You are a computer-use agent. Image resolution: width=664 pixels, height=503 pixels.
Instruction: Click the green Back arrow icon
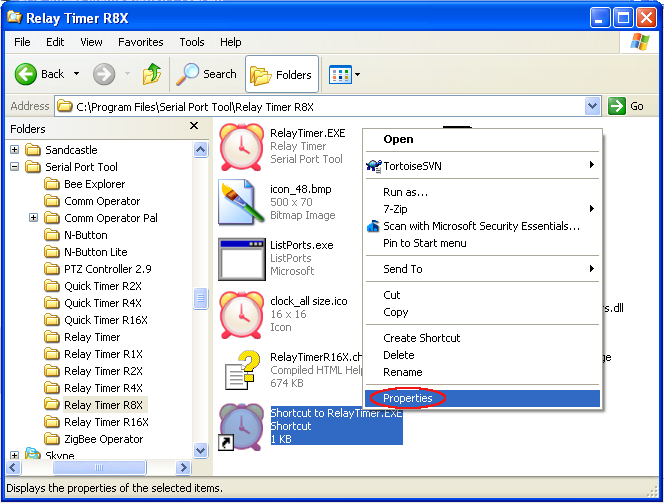25,74
